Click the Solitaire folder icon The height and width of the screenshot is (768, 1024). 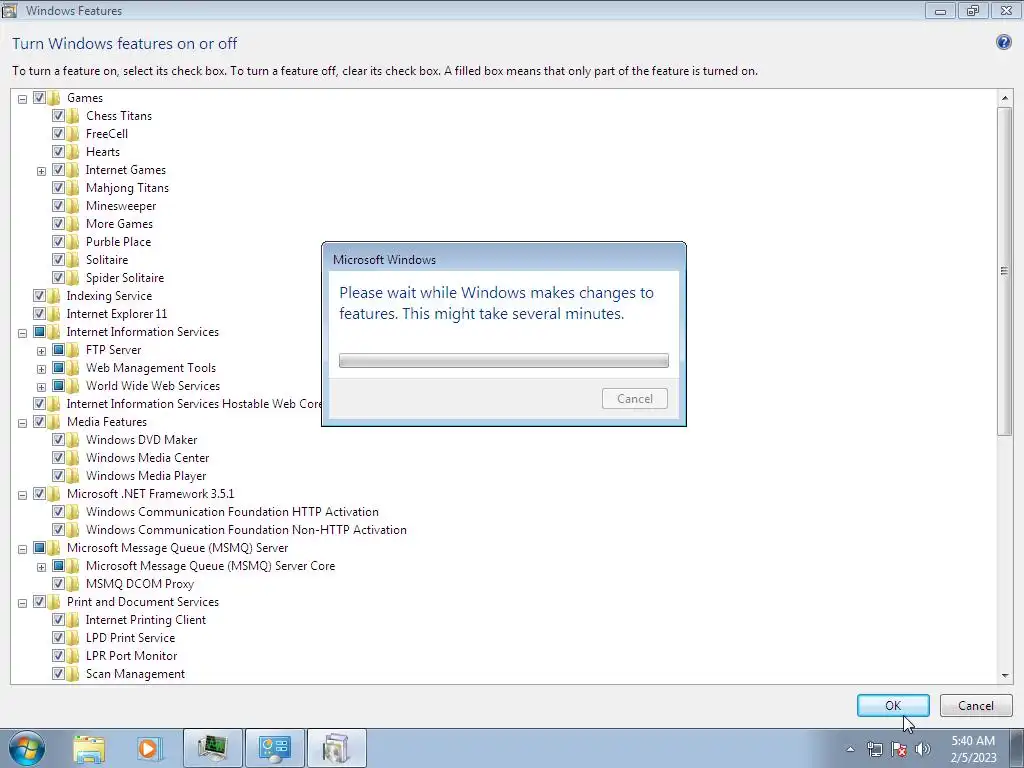[73, 260]
